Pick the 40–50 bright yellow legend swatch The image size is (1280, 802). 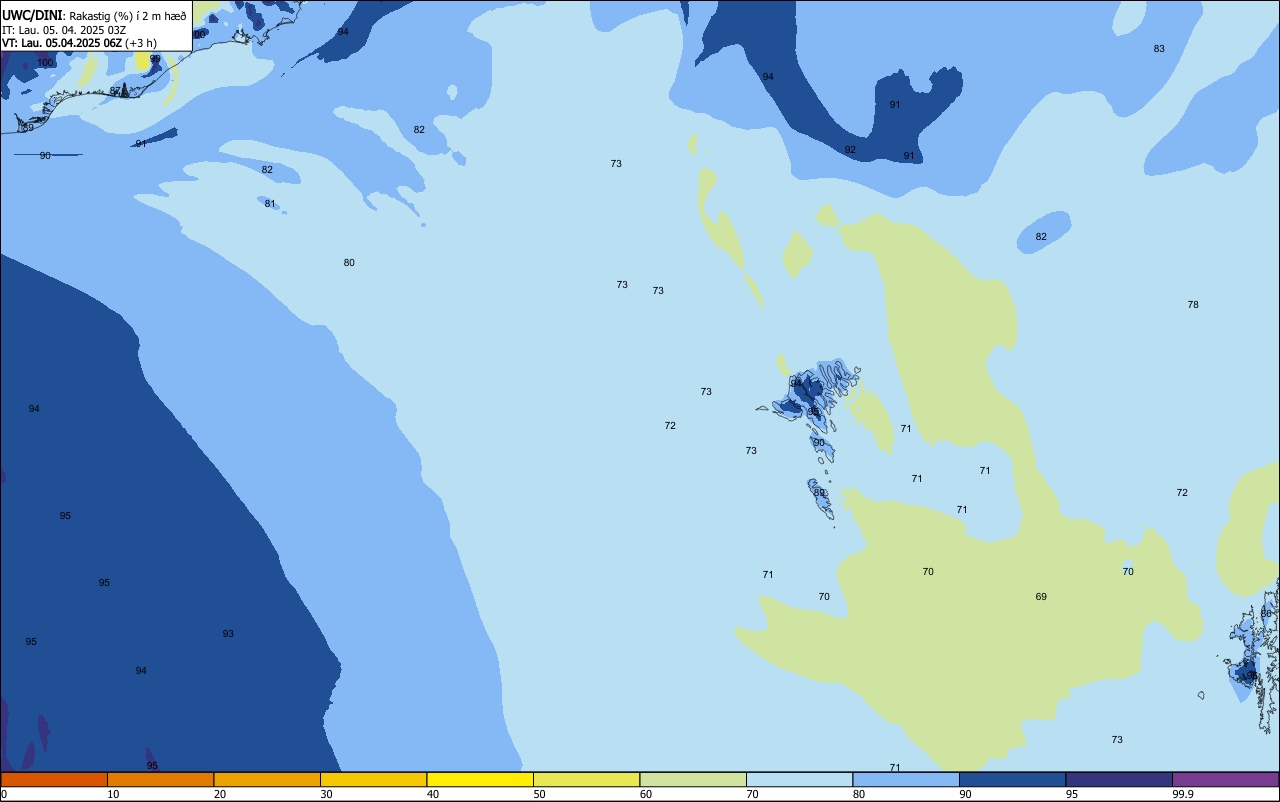(480, 779)
